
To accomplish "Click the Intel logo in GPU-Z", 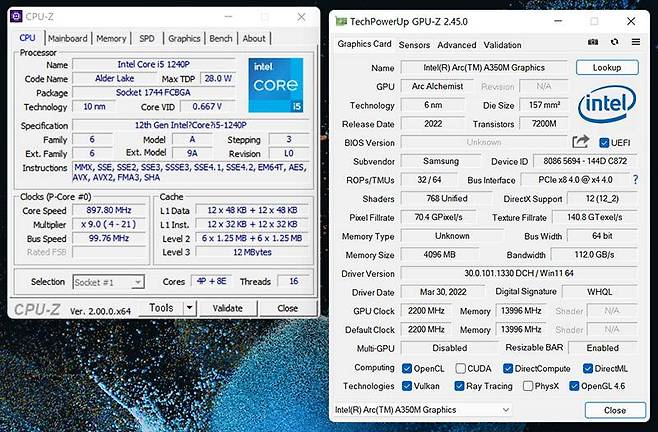I will (x=607, y=104).
